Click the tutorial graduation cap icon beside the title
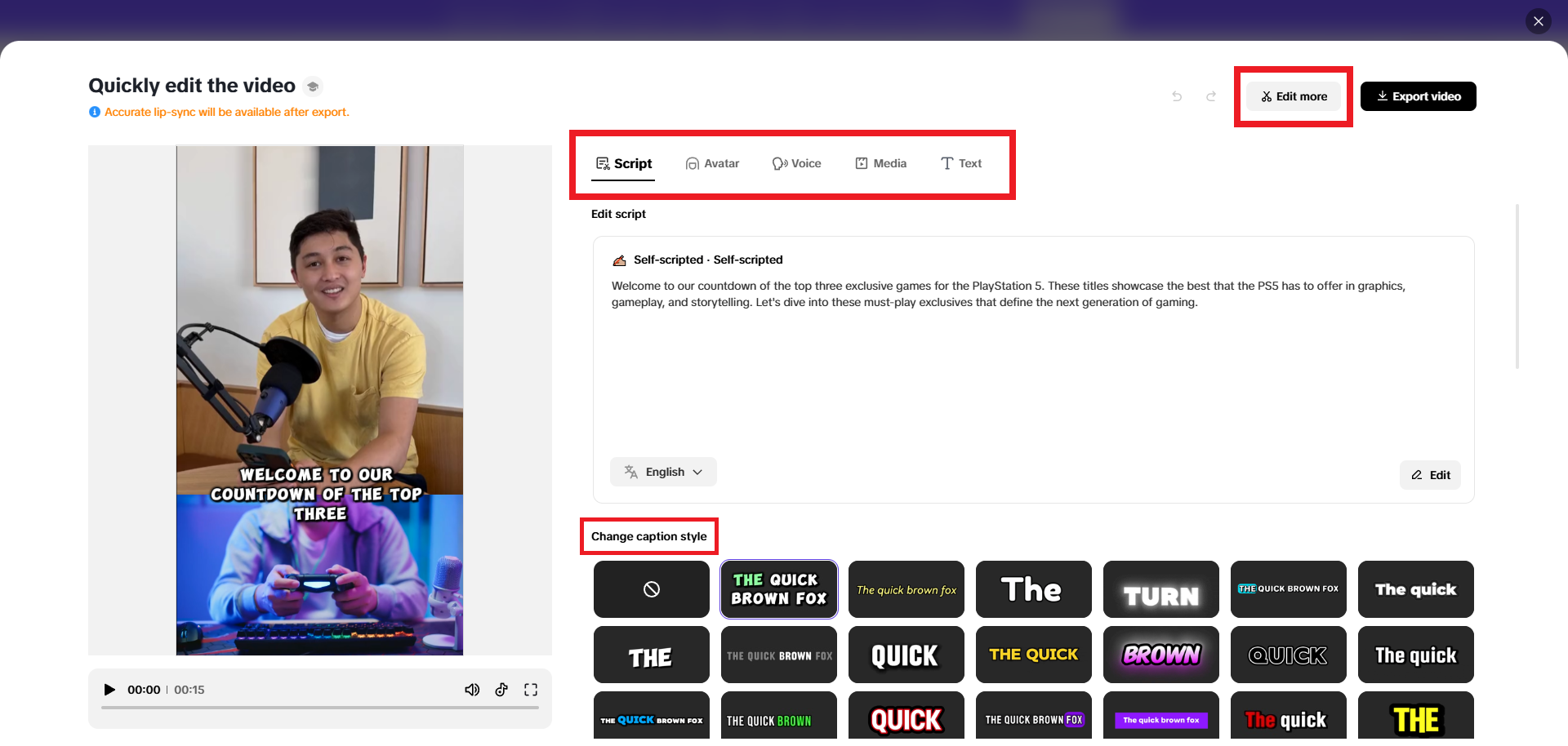 [x=313, y=87]
